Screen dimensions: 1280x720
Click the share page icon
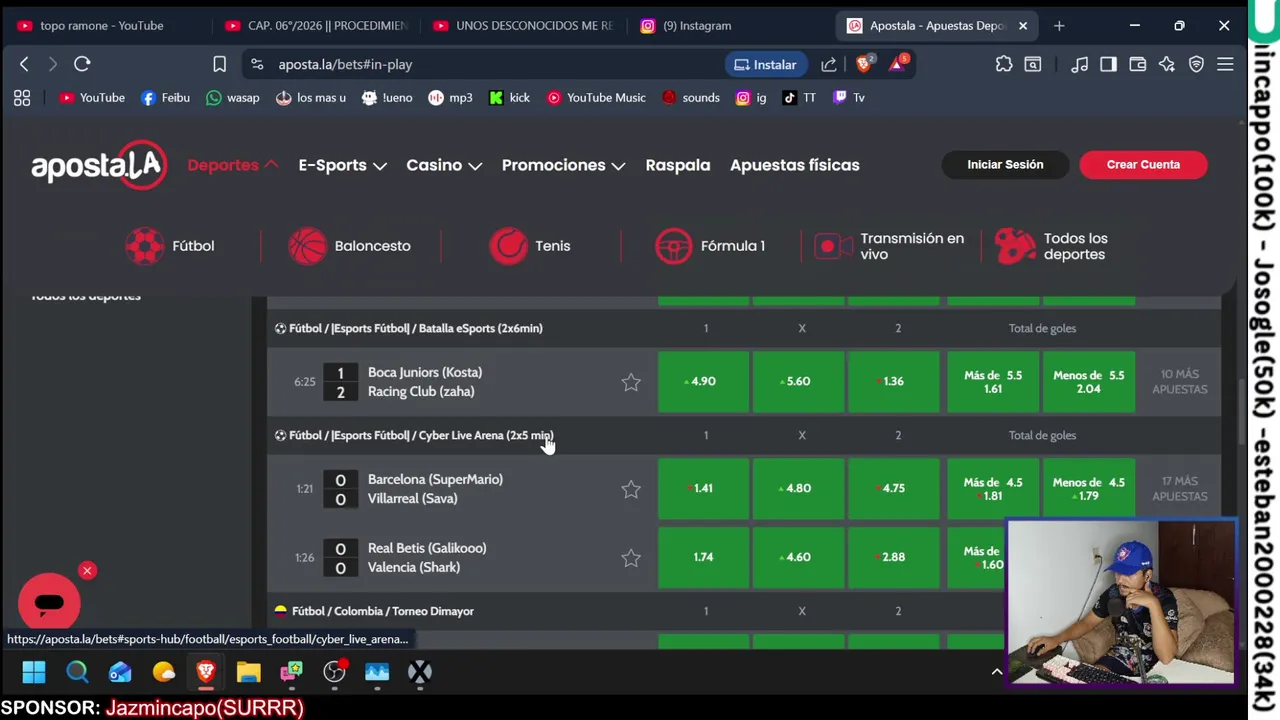coord(828,64)
